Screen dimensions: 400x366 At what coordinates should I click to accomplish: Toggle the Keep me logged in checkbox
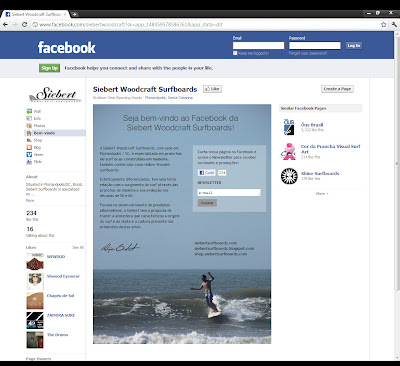click(x=235, y=53)
